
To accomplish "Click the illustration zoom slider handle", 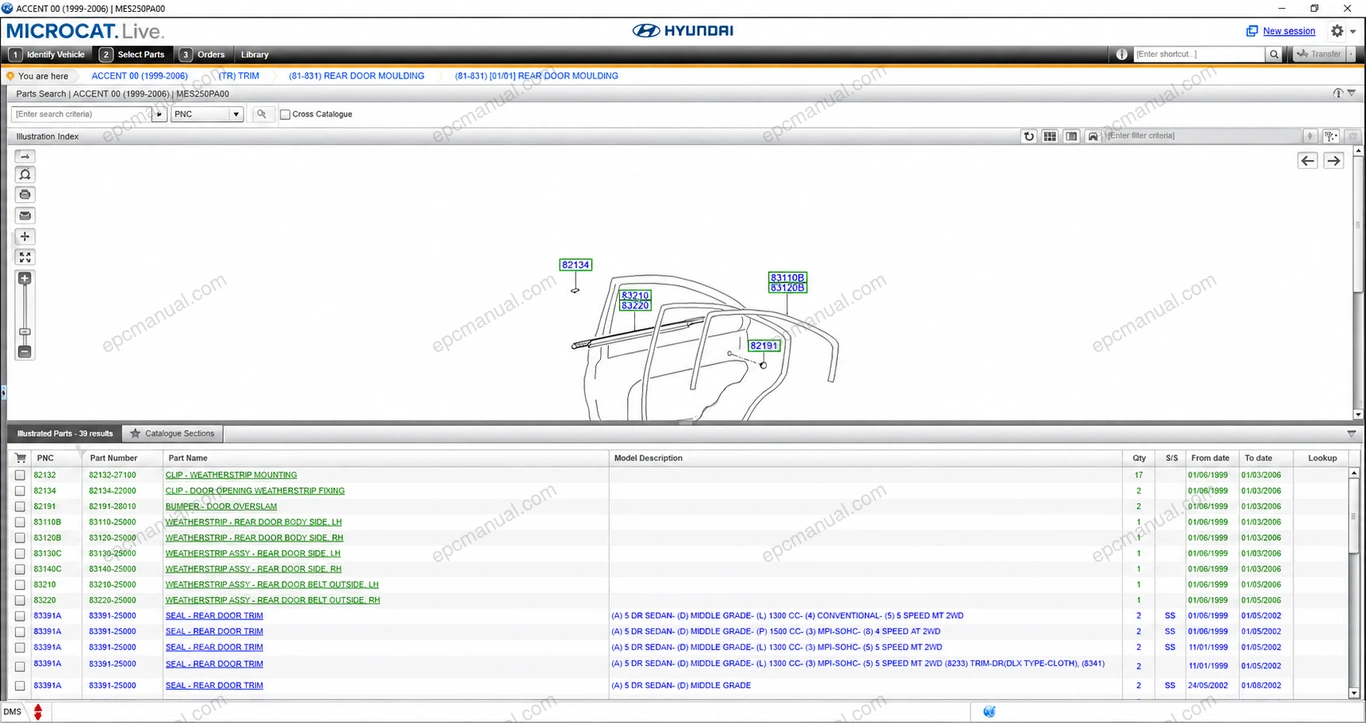I will 25,332.
